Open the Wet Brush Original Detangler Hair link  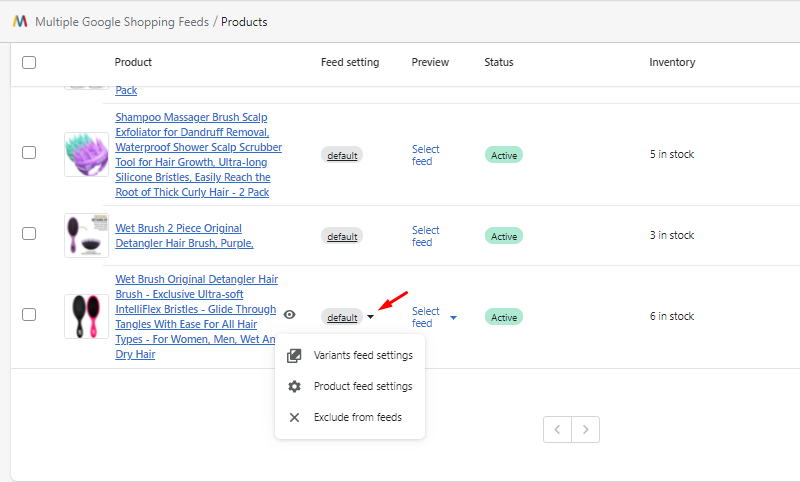[x=196, y=316]
